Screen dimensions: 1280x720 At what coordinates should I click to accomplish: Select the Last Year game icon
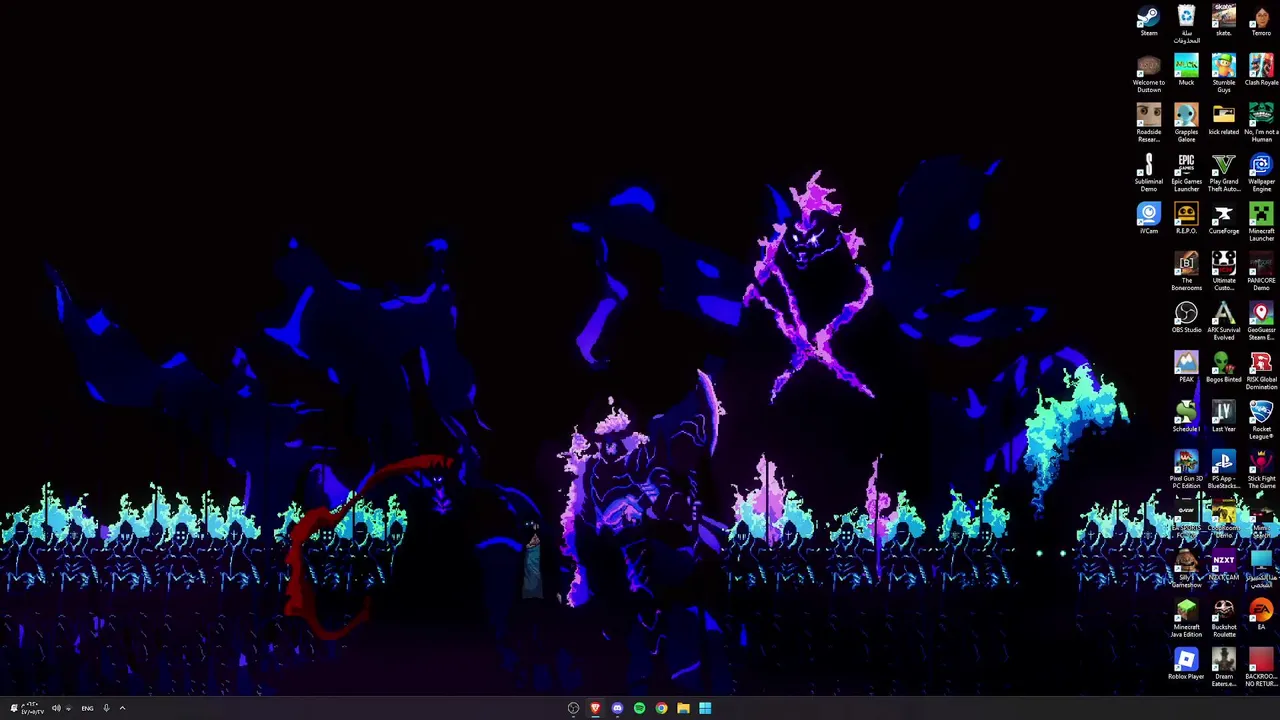click(1223, 417)
